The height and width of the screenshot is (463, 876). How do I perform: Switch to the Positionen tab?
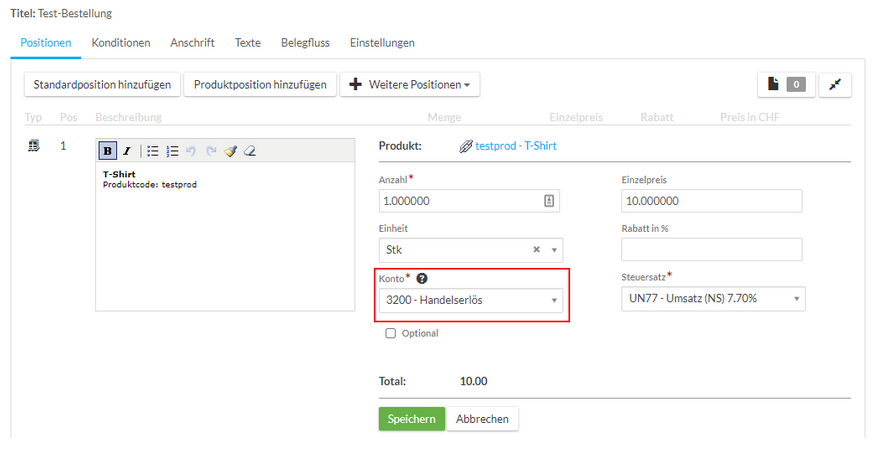pos(46,42)
